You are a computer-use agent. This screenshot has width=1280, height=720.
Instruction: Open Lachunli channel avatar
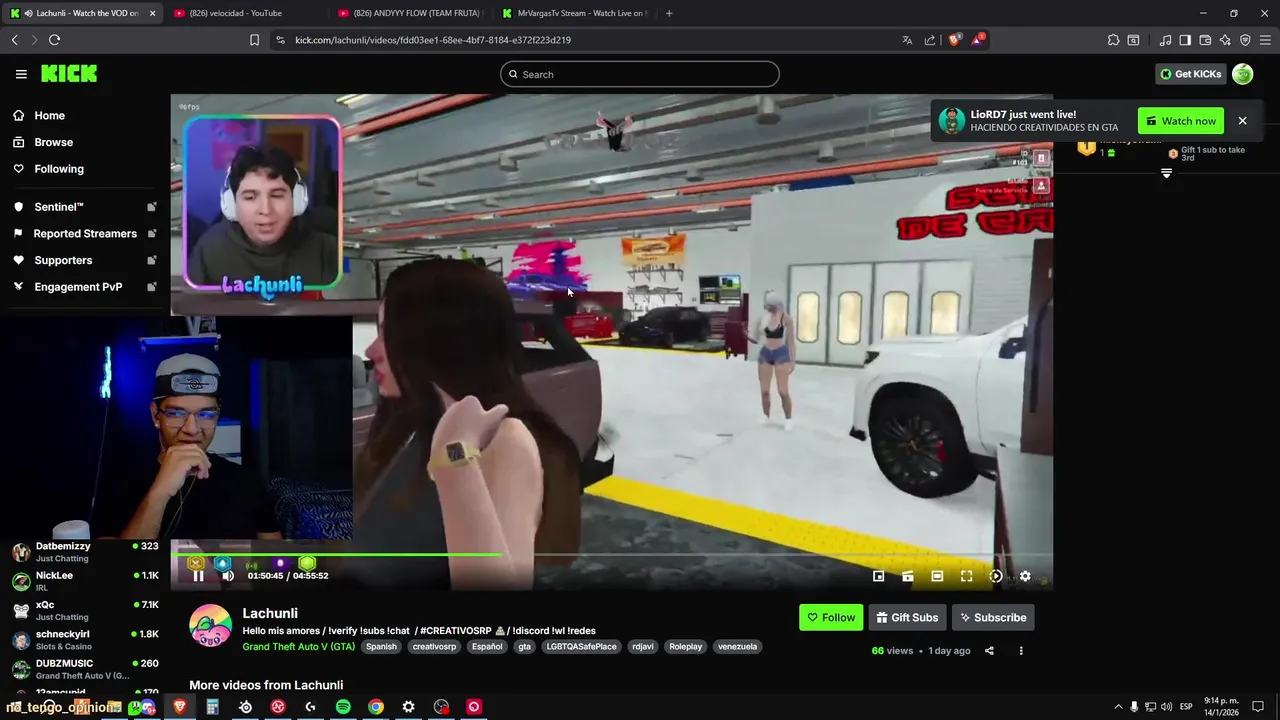pyautogui.click(x=210, y=626)
